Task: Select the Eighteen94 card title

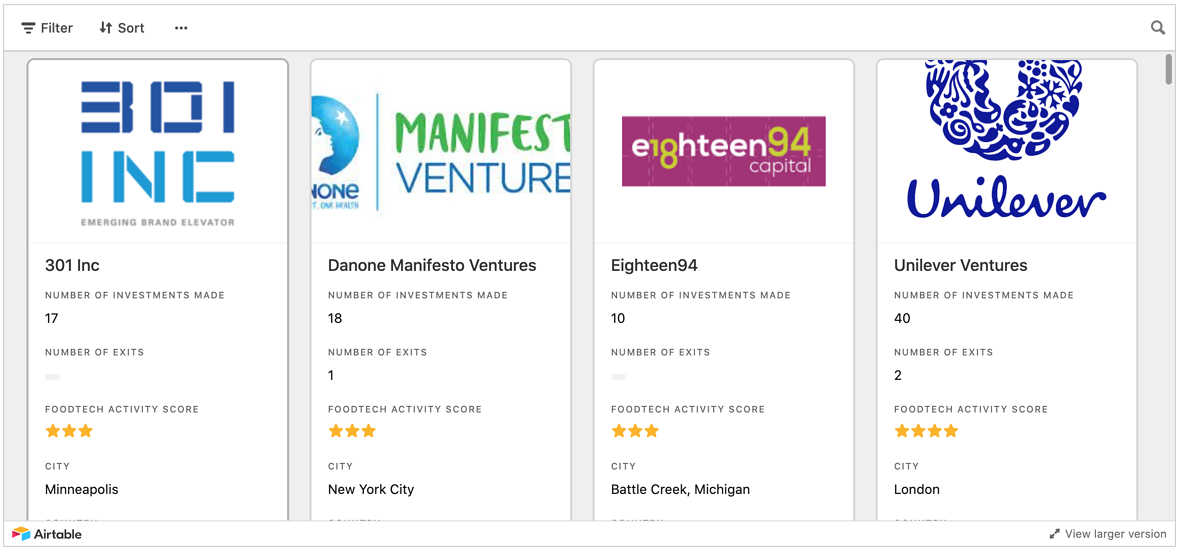Action: [x=654, y=265]
